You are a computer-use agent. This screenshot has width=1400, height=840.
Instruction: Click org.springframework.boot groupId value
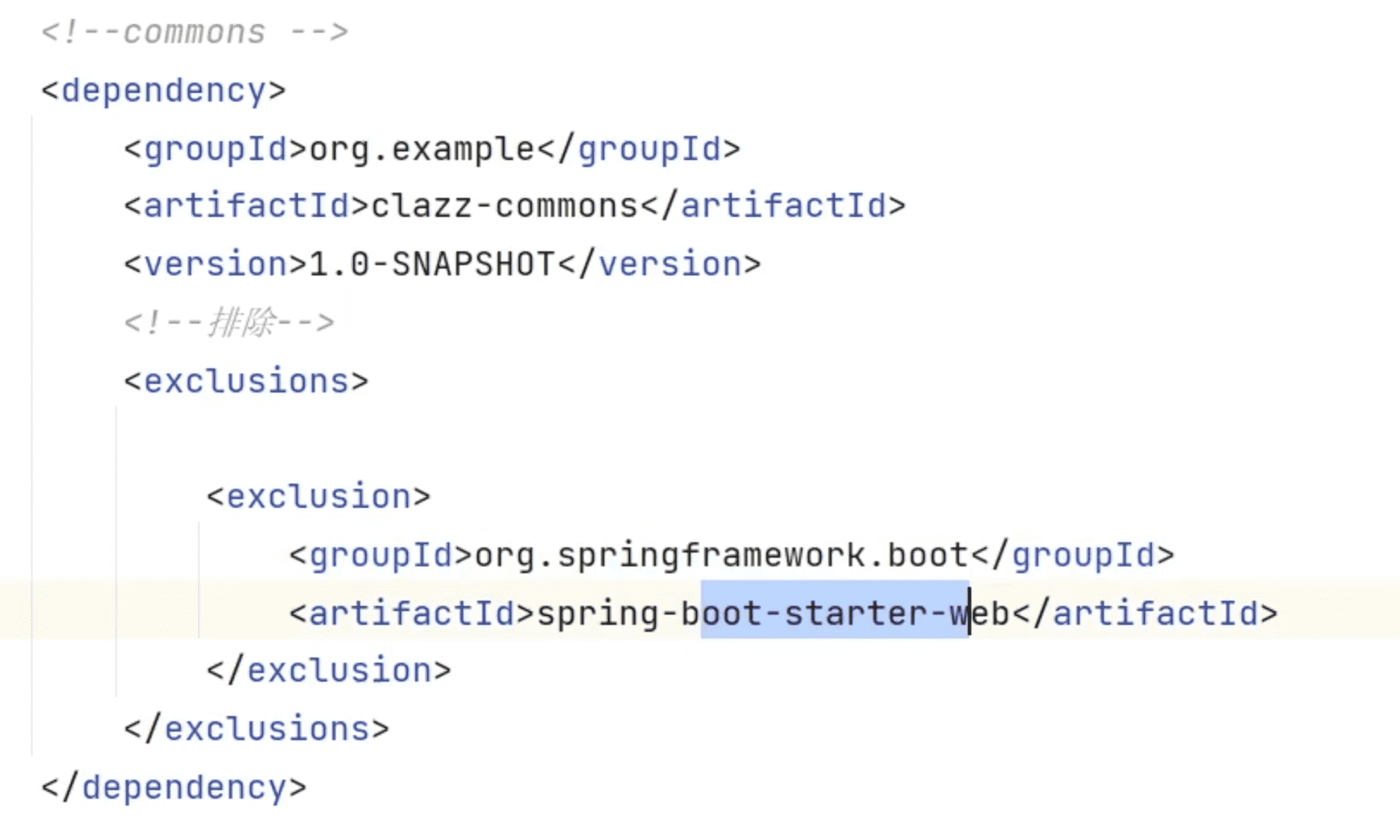[x=722, y=555]
